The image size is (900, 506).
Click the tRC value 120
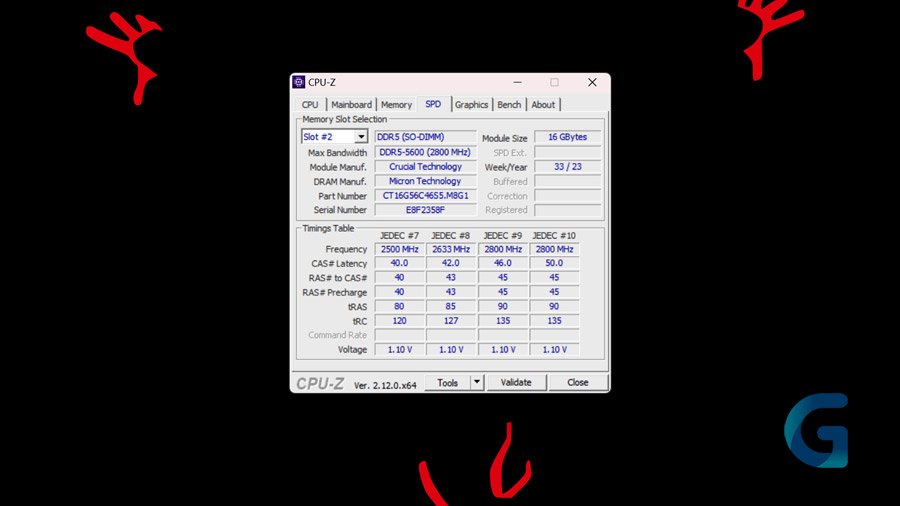(399, 321)
